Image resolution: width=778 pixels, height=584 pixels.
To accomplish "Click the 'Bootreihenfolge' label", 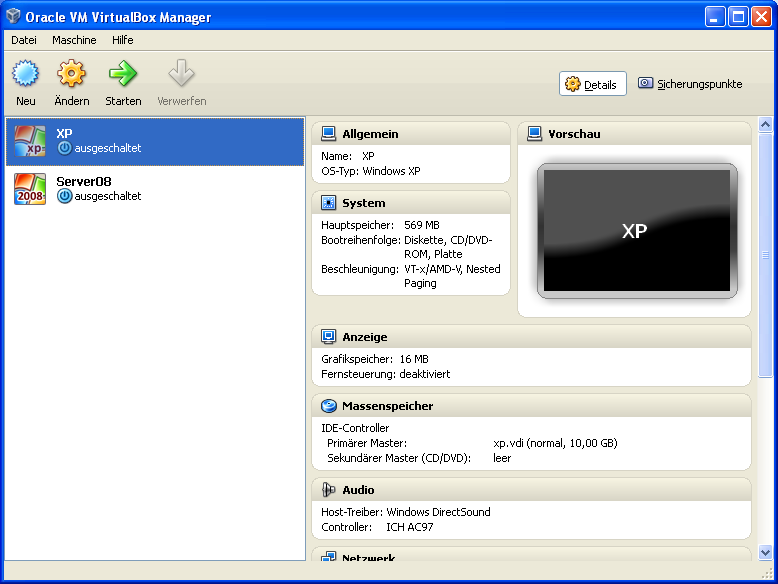I will tap(361, 240).
